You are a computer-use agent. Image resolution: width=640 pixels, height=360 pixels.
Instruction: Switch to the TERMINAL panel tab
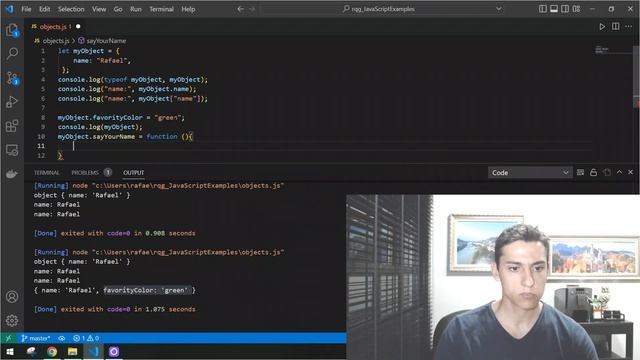coord(47,173)
